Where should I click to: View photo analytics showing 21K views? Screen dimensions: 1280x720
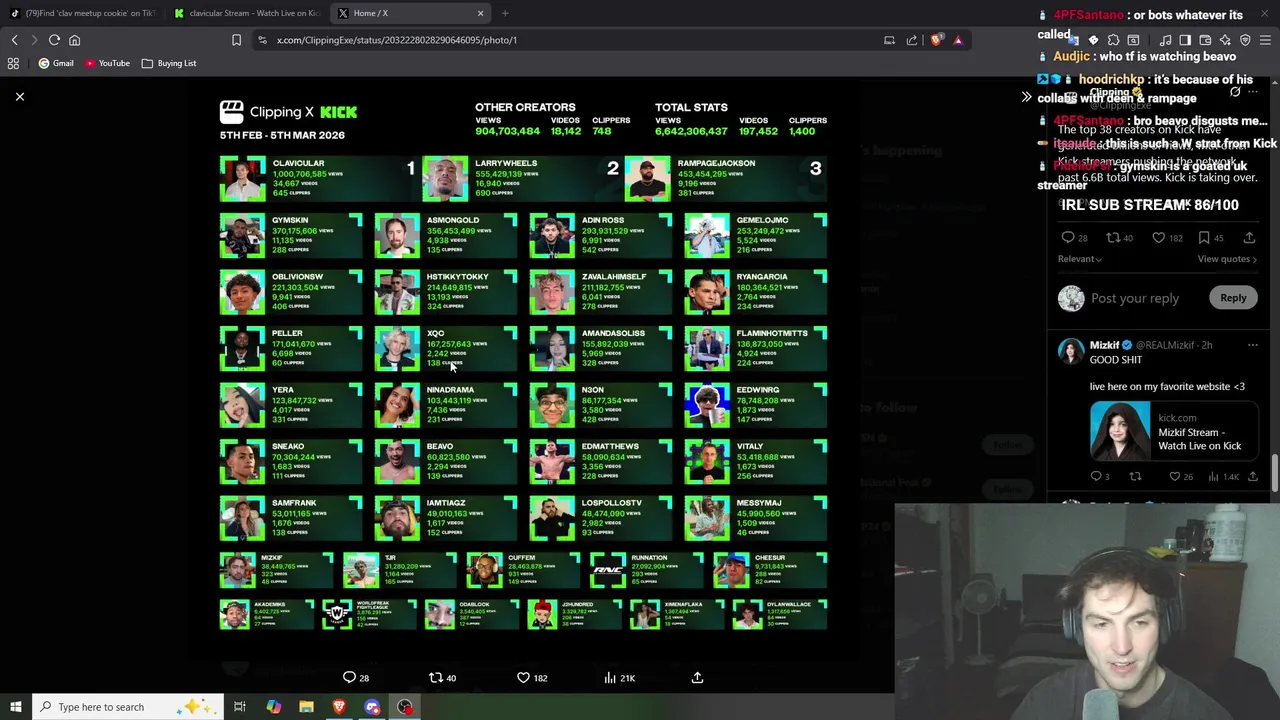619,678
